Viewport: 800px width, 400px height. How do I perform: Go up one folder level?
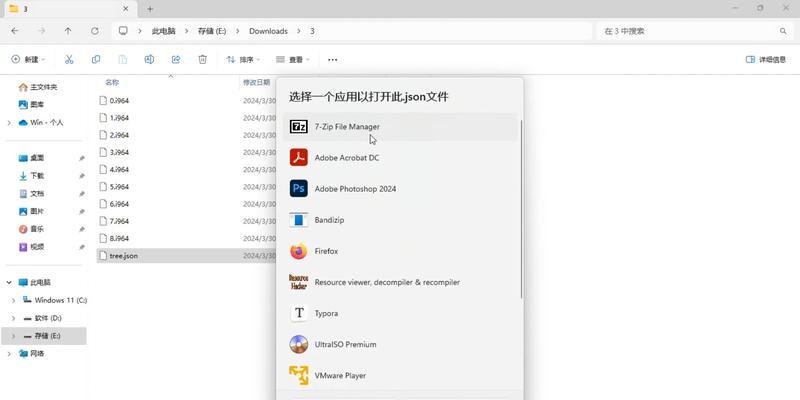(x=68, y=31)
